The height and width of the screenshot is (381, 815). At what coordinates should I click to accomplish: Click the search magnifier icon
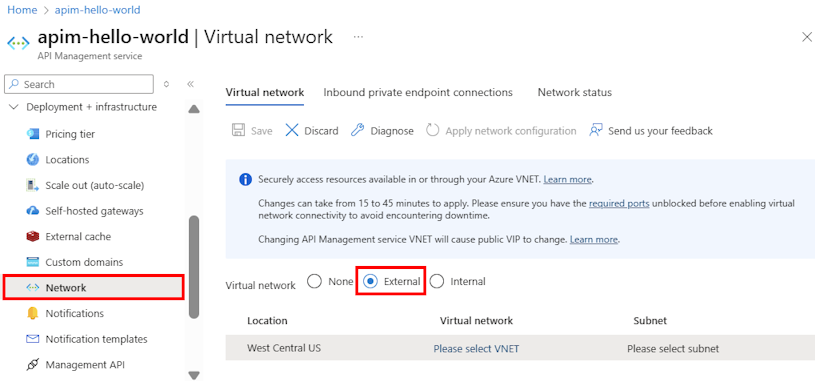(15, 84)
